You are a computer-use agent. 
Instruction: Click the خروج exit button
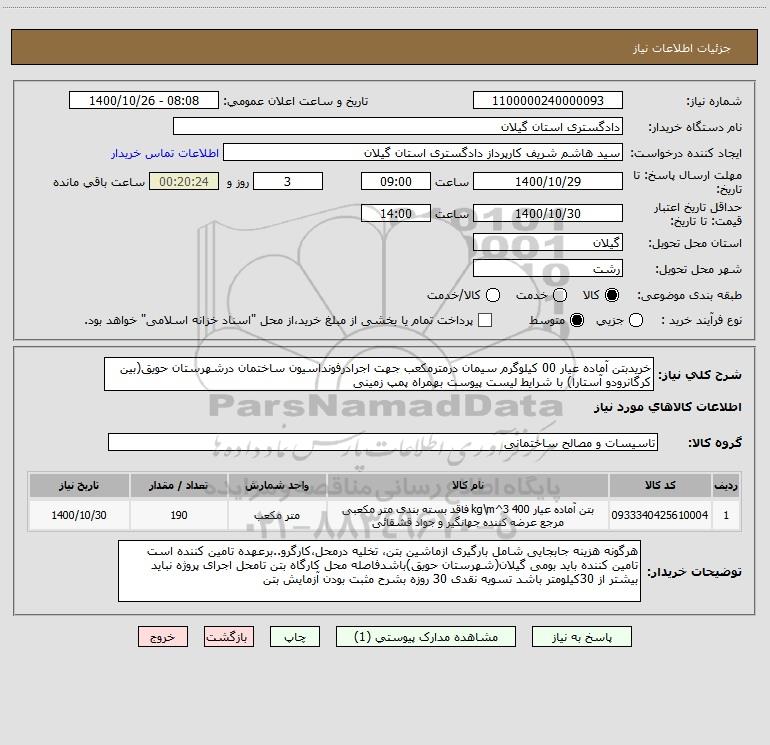pyautogui.click(x=163, y=637)
